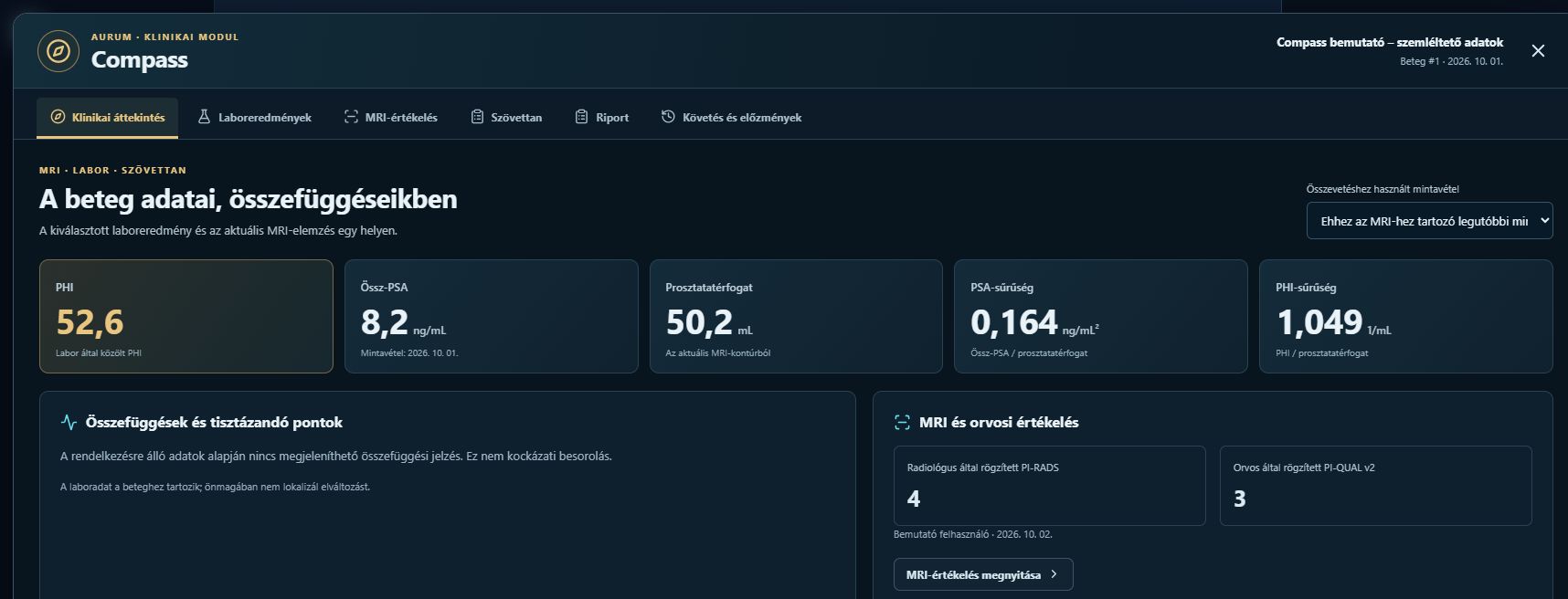Click the Össz-PSA 8,2 ng/mL card
Screen dimensions: 1568x599
pyautogui.click(x=492, y=316)
